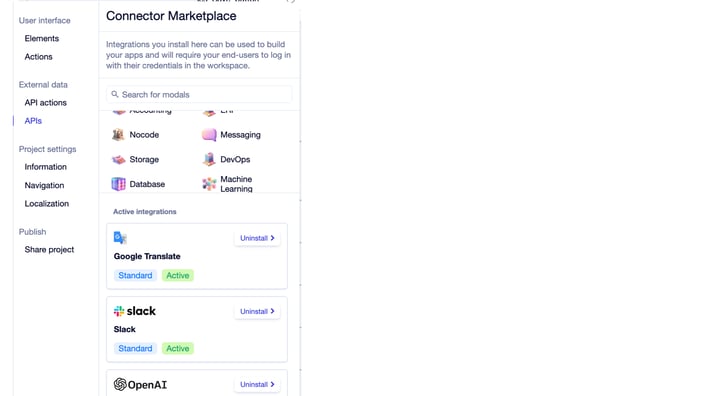Select the Messaging category icon
Image resolution: width=720 pixels, height=396 pixels.
point(209,135)
